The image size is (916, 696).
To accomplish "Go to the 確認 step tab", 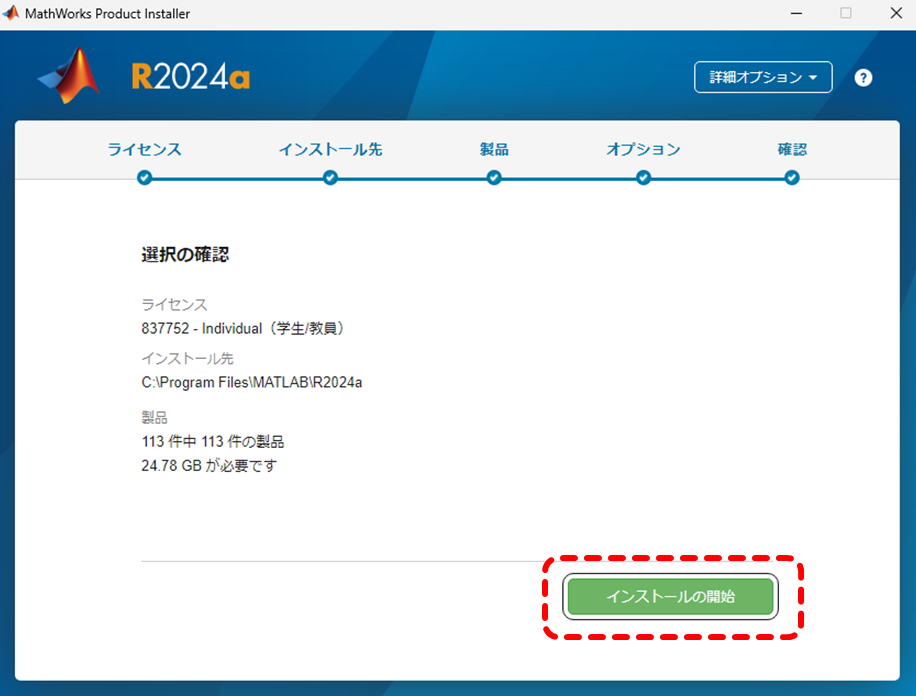I will (x=792, y=150).
